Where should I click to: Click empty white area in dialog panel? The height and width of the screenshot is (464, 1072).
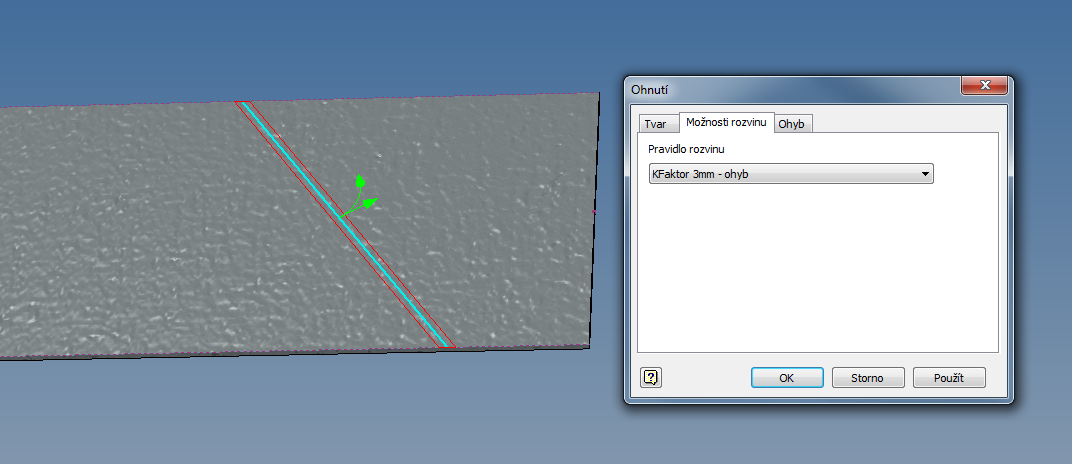click(x=816, y=270)
